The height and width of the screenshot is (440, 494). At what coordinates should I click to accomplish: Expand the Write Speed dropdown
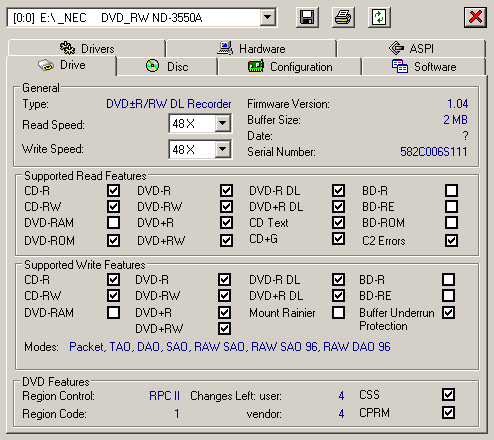(222, 149)
